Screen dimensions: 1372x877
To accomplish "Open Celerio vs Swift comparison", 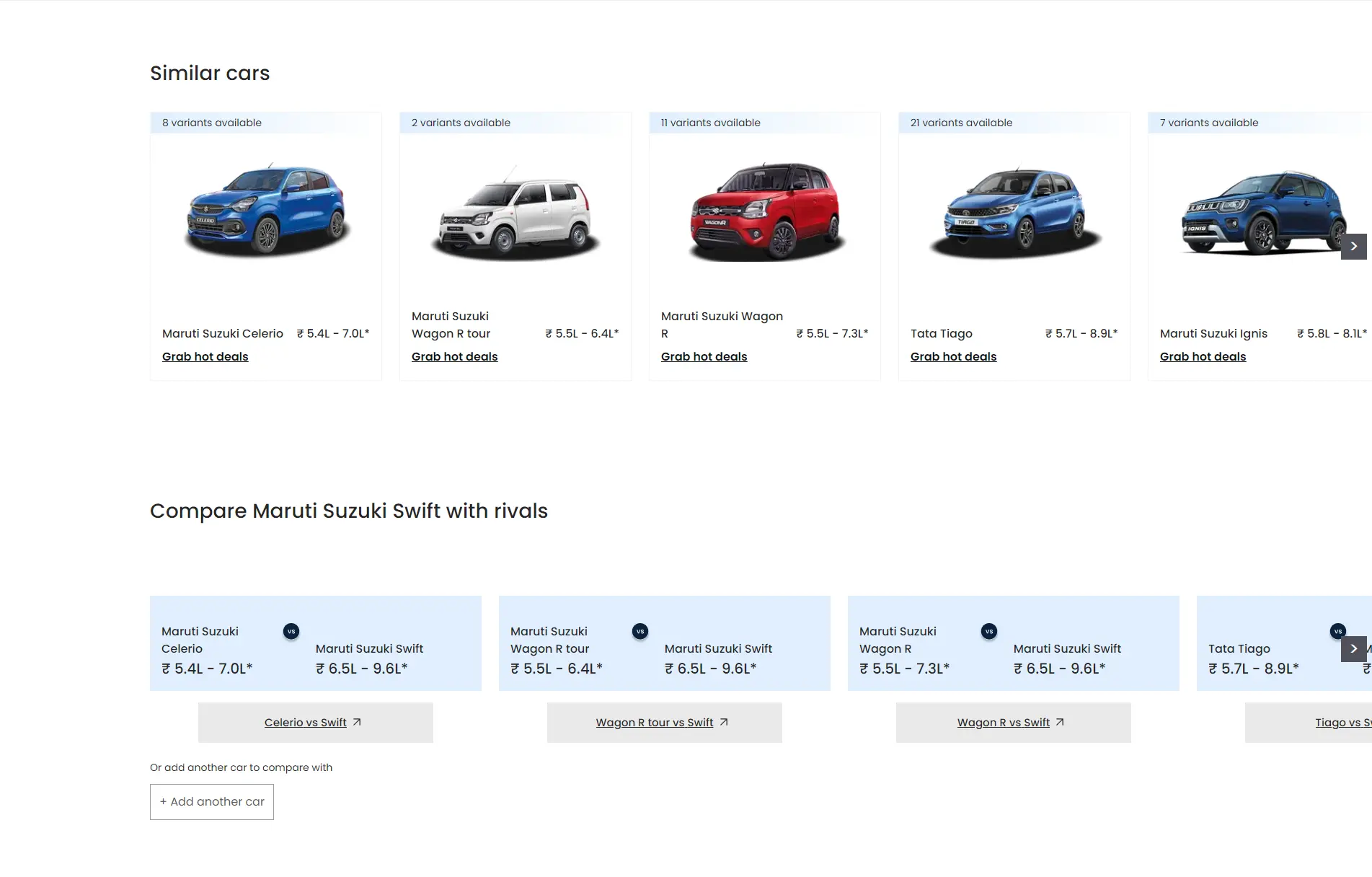I will point(316,723).
